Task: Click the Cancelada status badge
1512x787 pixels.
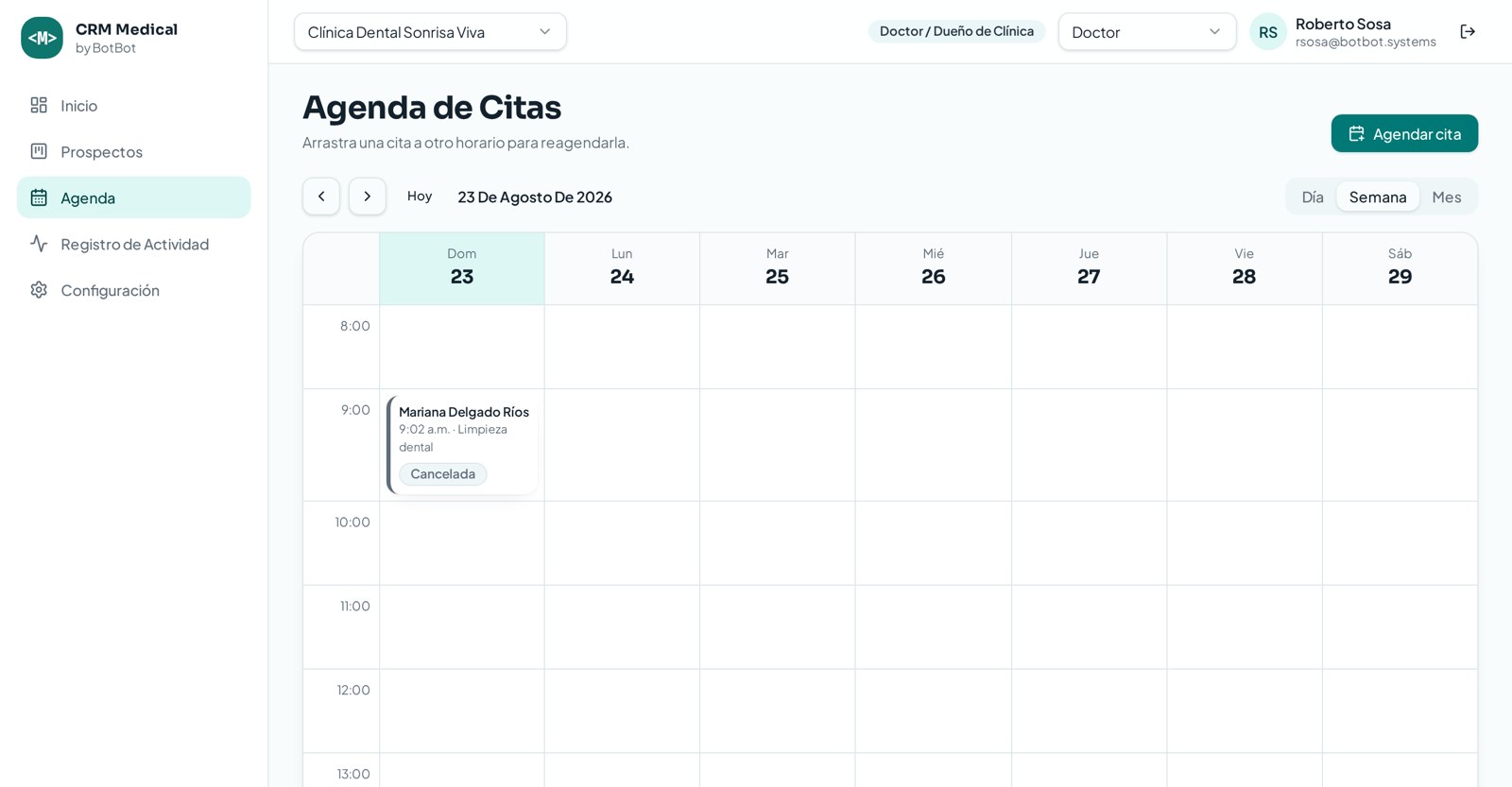Action: 442,474
